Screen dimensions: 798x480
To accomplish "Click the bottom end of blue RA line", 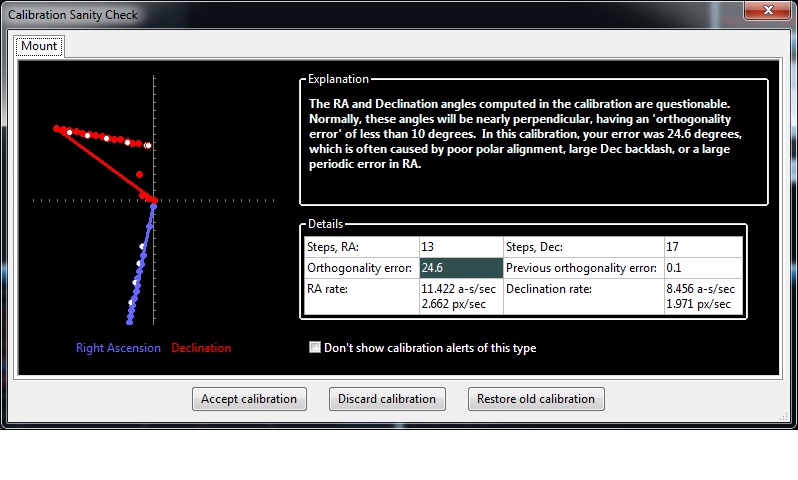I will [130, 322].
